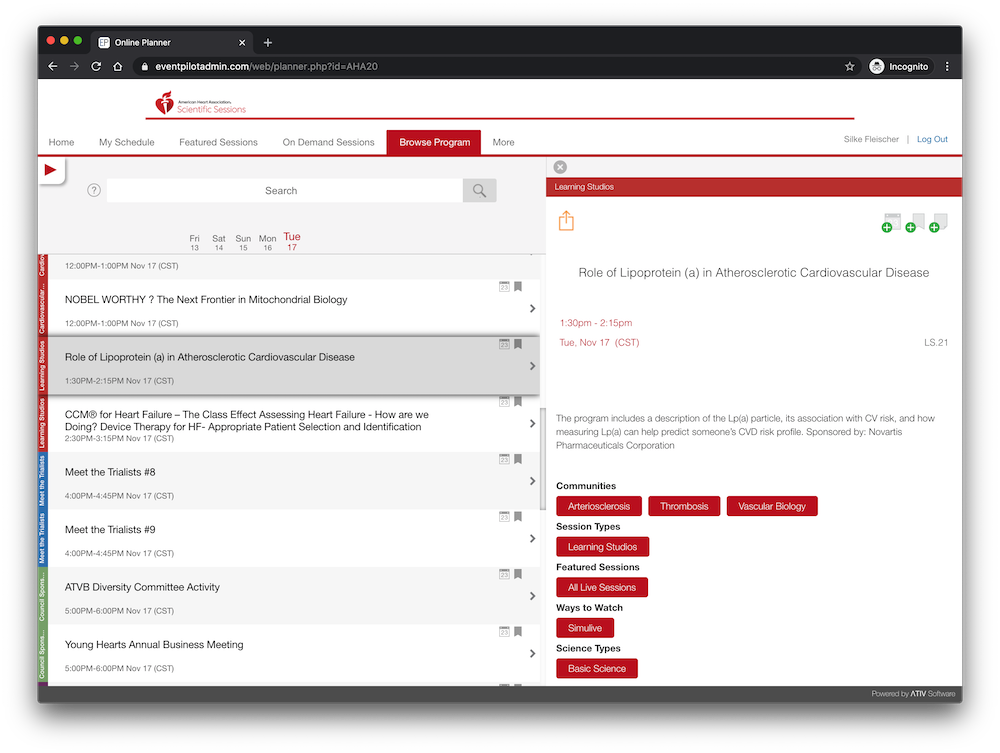Screen dimensions: 1000x753
Task: Select Sun 15 in the day picker
Action: (x=243, y=242)
